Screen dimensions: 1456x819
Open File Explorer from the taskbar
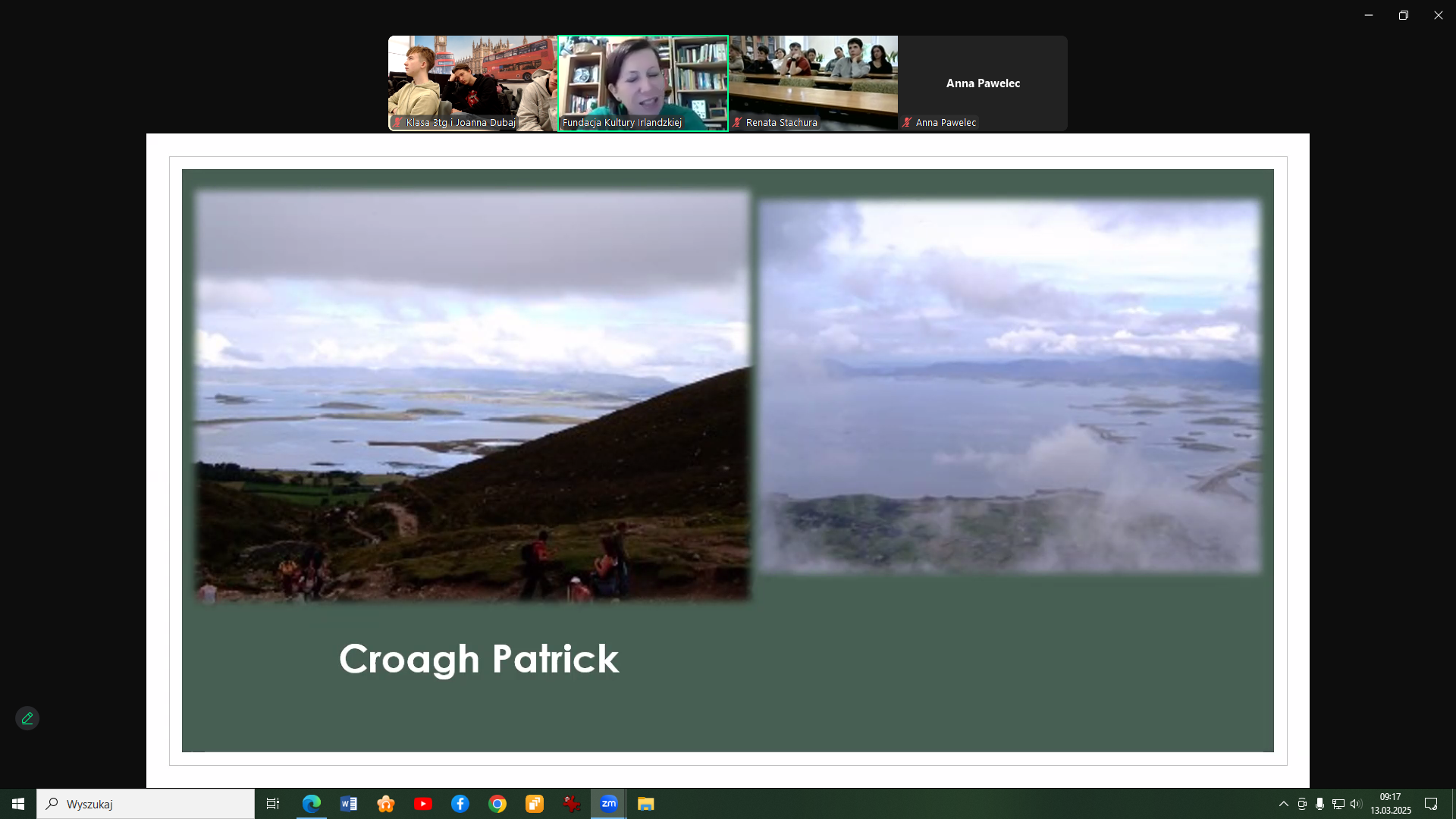[646, 804]
